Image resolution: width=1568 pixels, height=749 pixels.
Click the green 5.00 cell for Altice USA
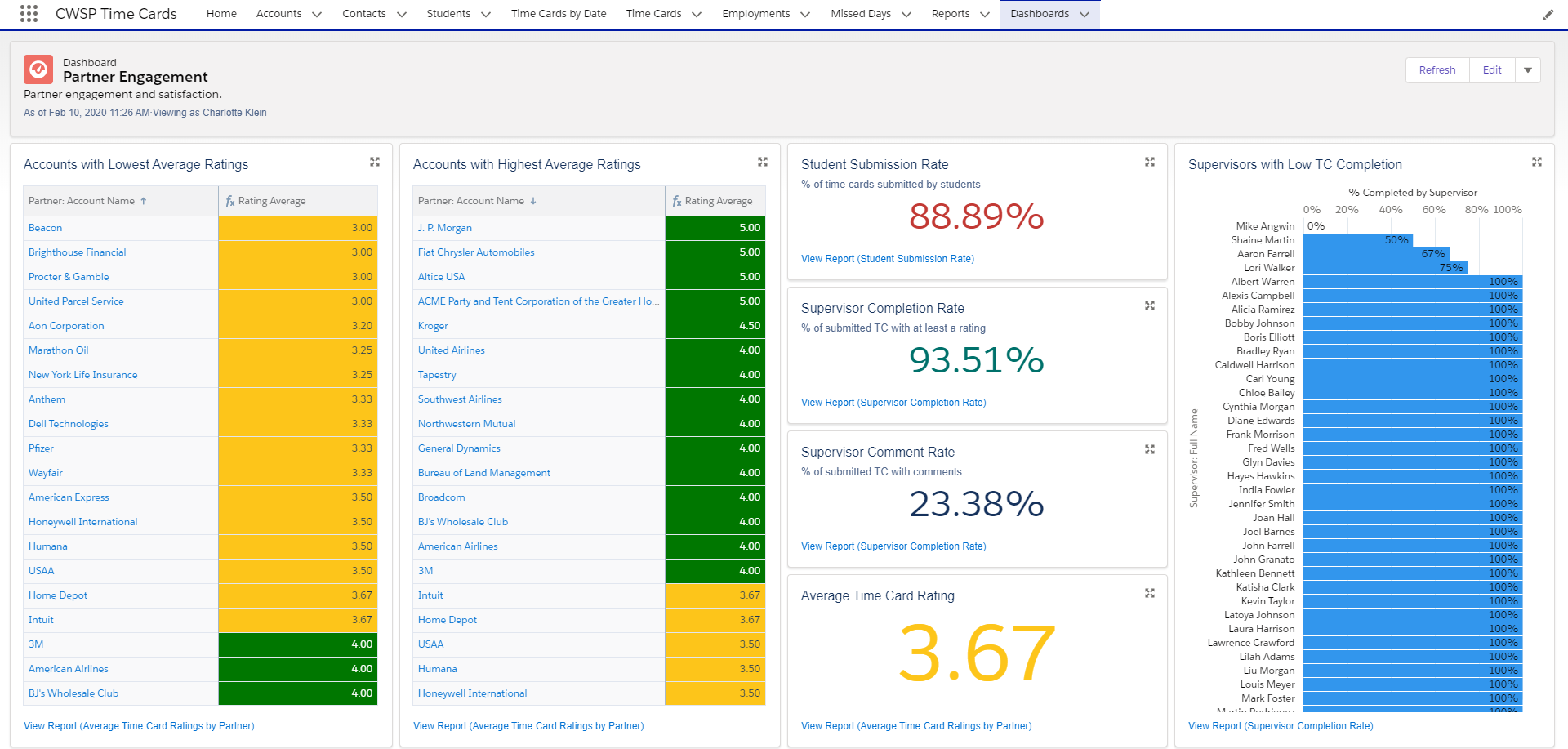pyautogui.click(x=715, y=277)
